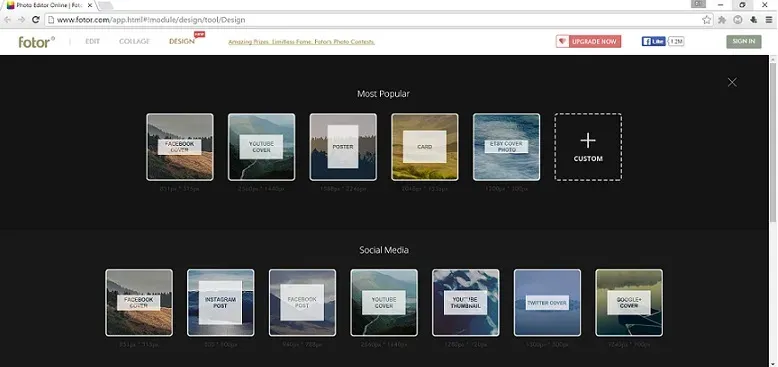The image size is (778, 367).
Task: Click the 12M Facebook like count
Action: click(x=676, y=42)
